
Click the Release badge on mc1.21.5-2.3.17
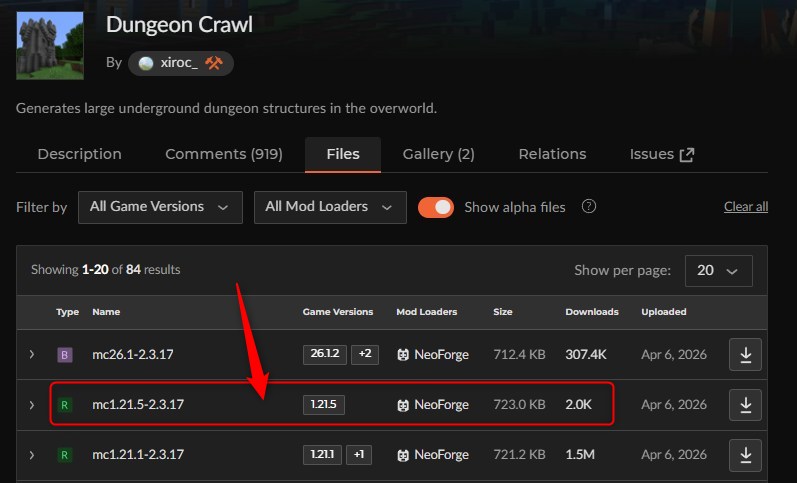point(65,405)
